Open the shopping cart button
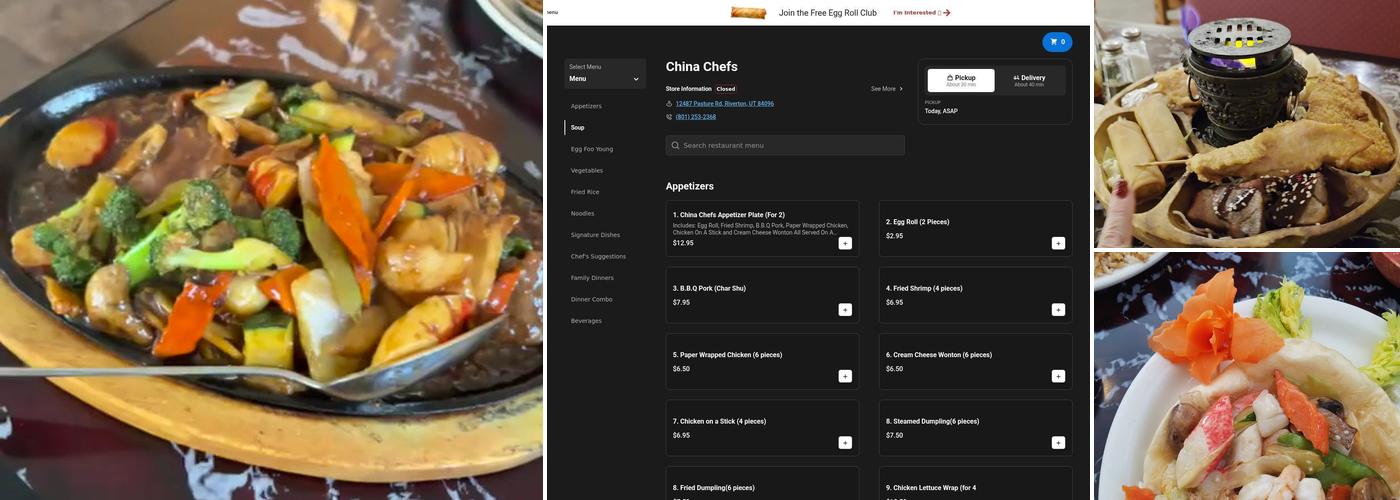Screen dimensions: 1400x500 pos(1057,42)
